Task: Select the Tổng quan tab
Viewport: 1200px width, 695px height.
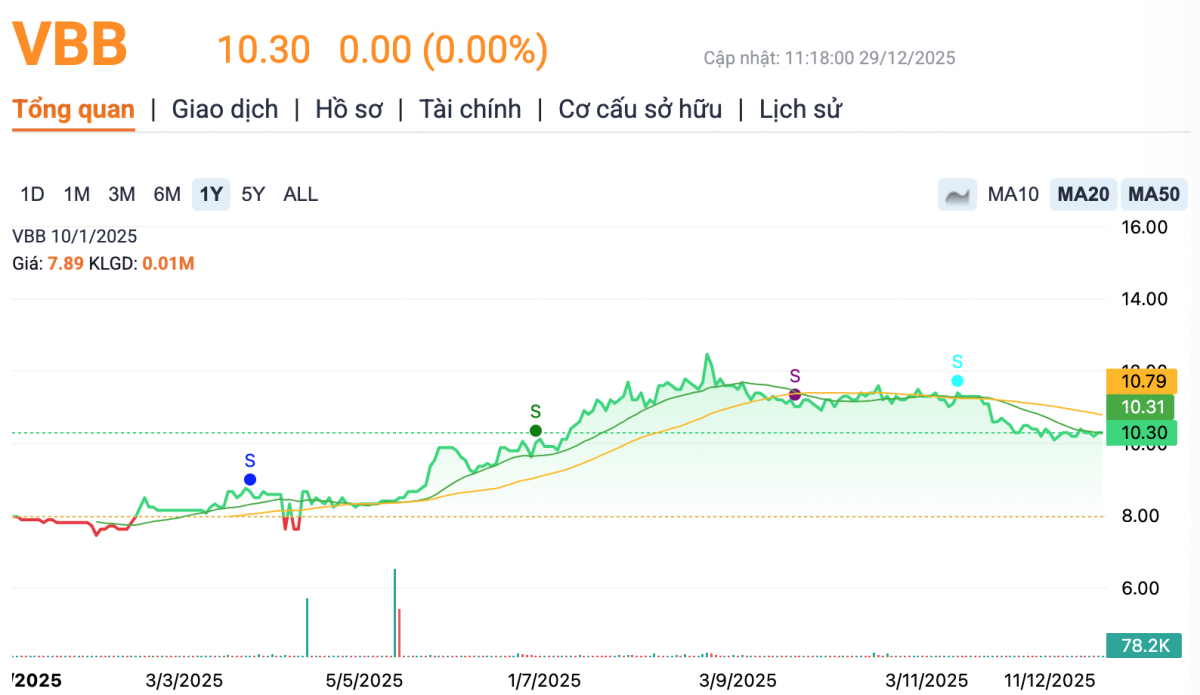Action: tap(73, 109)
